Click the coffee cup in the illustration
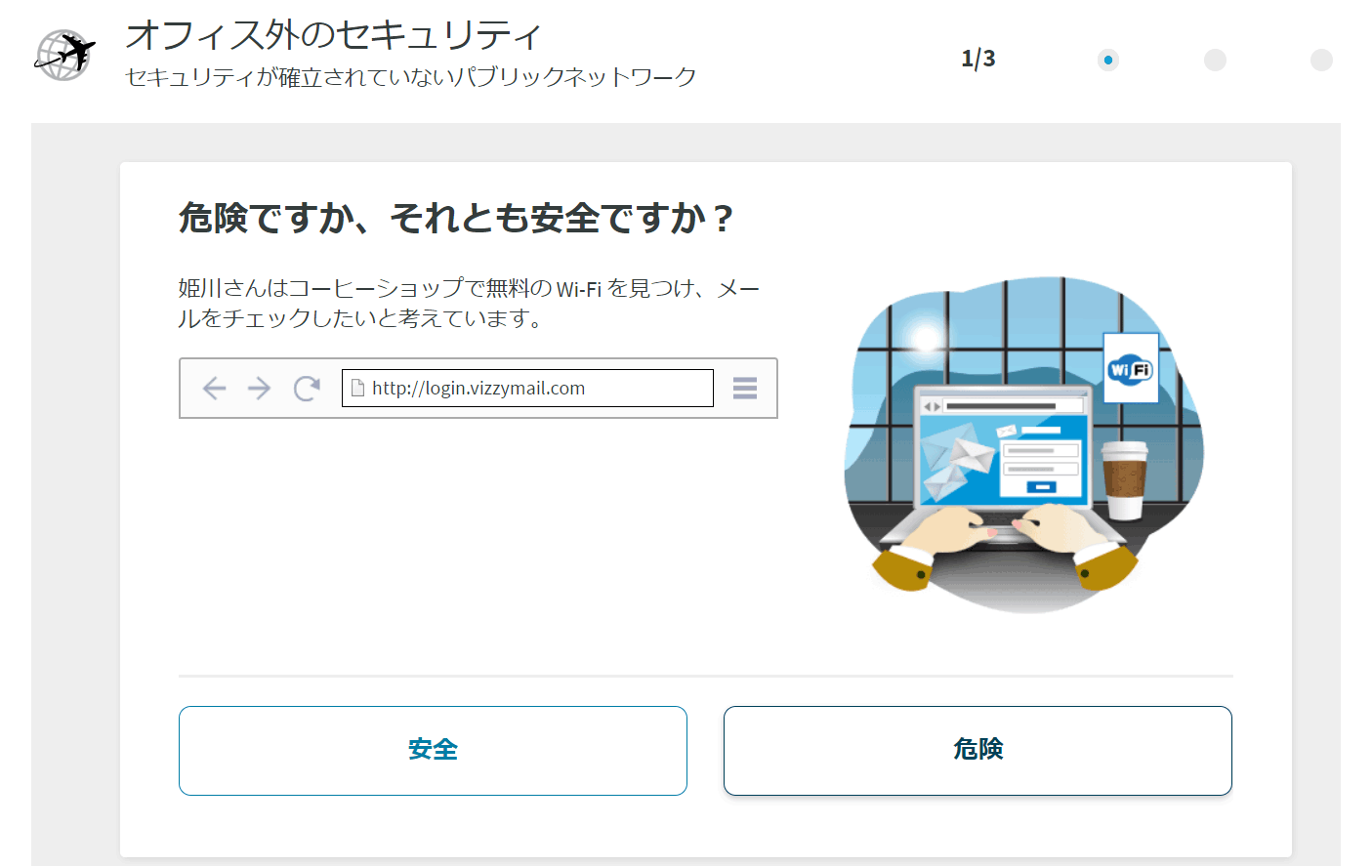This screenshot has width=1372, height=868. [x=1123, y=479]
